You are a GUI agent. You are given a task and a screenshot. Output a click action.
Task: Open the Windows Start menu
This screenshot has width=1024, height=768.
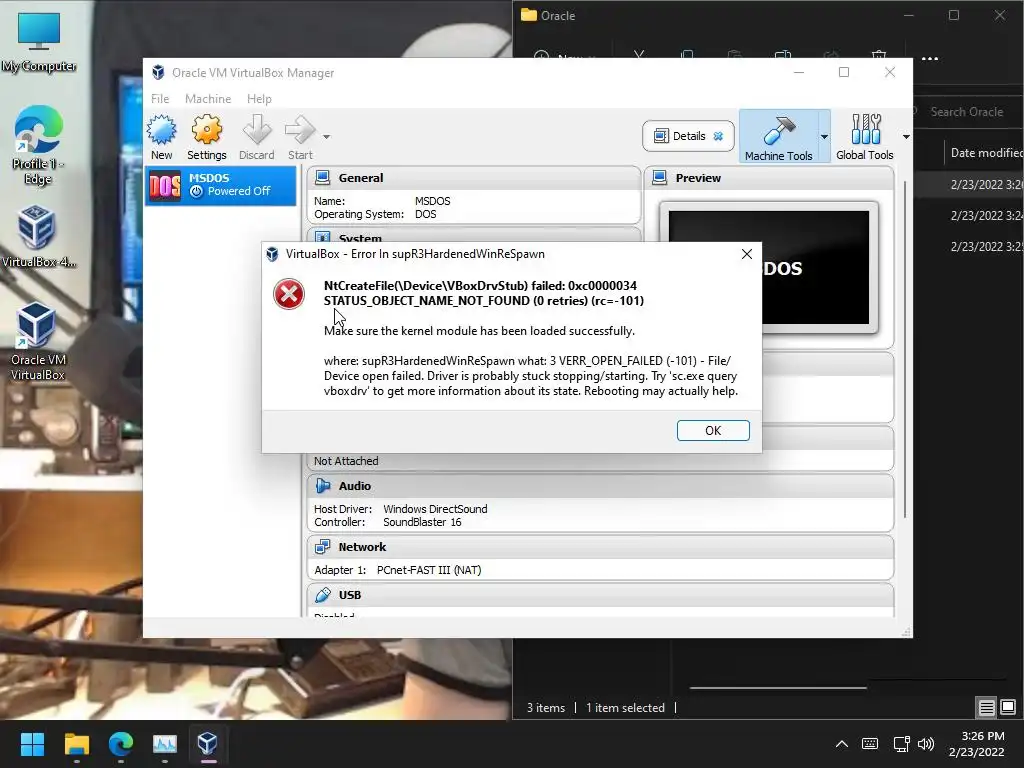click(x=32, y=744)
